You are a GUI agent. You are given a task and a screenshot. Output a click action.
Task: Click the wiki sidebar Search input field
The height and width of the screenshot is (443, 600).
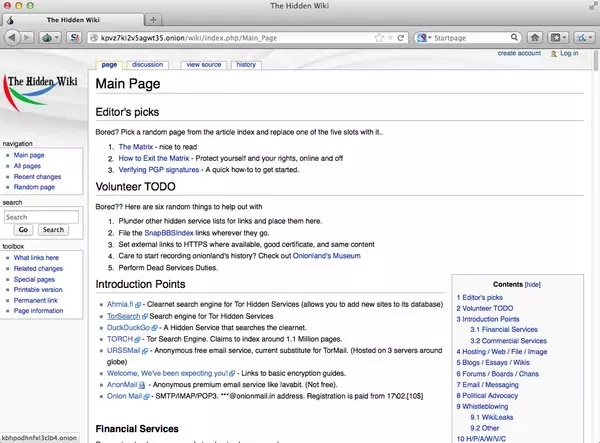(41, 217)
